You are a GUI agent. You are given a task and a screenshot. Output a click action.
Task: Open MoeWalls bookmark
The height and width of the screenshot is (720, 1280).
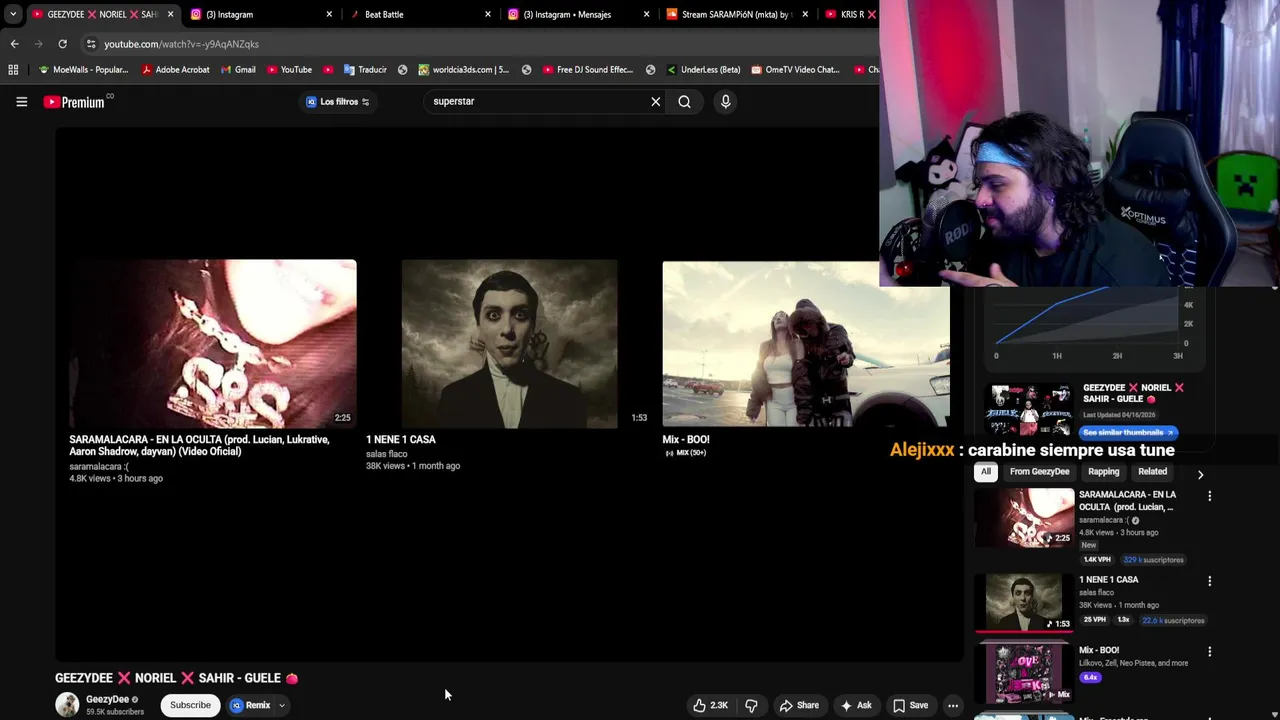click(x=83, y=70)
